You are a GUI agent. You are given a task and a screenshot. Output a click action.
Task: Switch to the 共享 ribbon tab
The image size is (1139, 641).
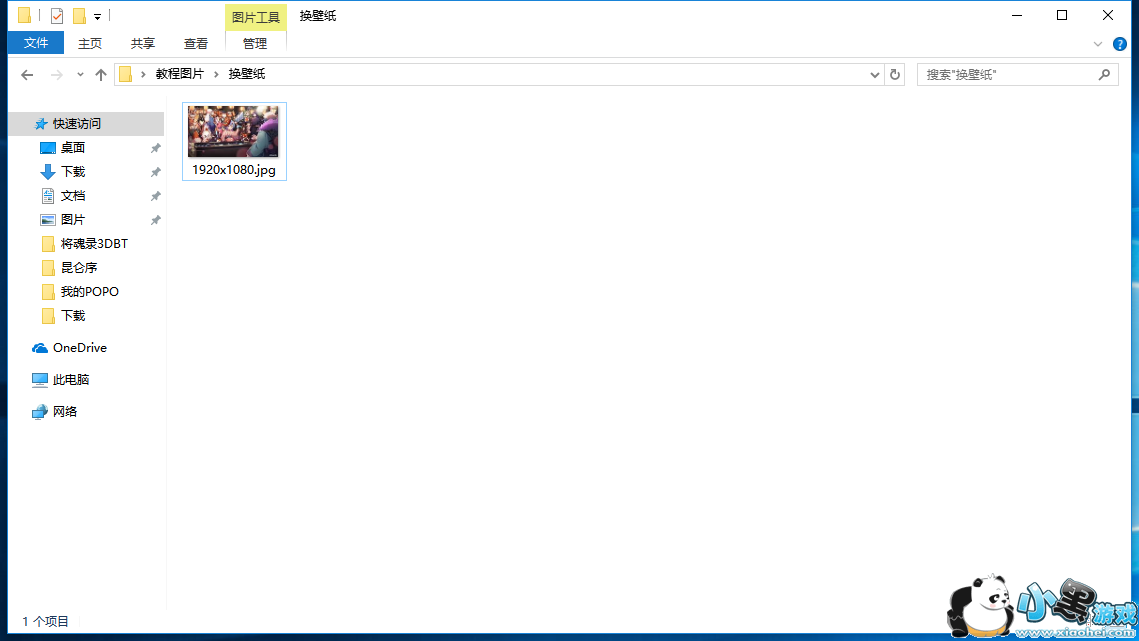point(143,44)
